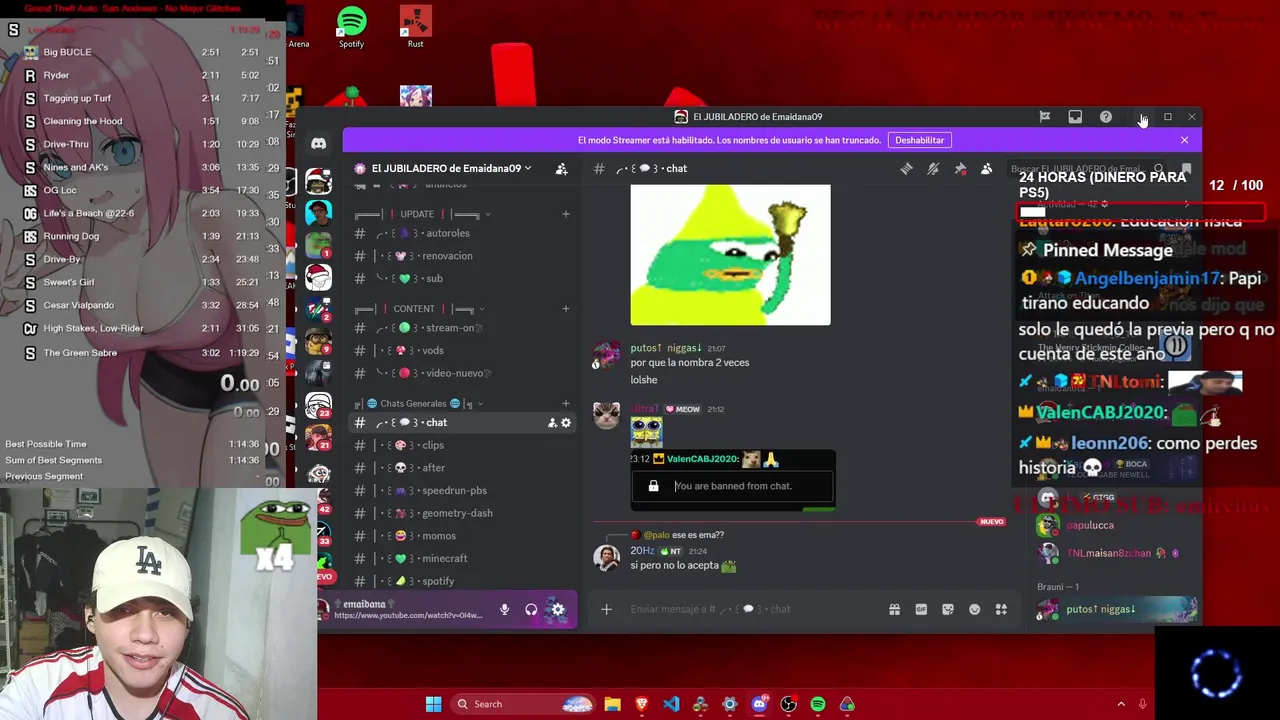Screen dimensions: 1280x720
Task: Open Discord inbox icon in title bar
Action: click(x=1075, y=117)
